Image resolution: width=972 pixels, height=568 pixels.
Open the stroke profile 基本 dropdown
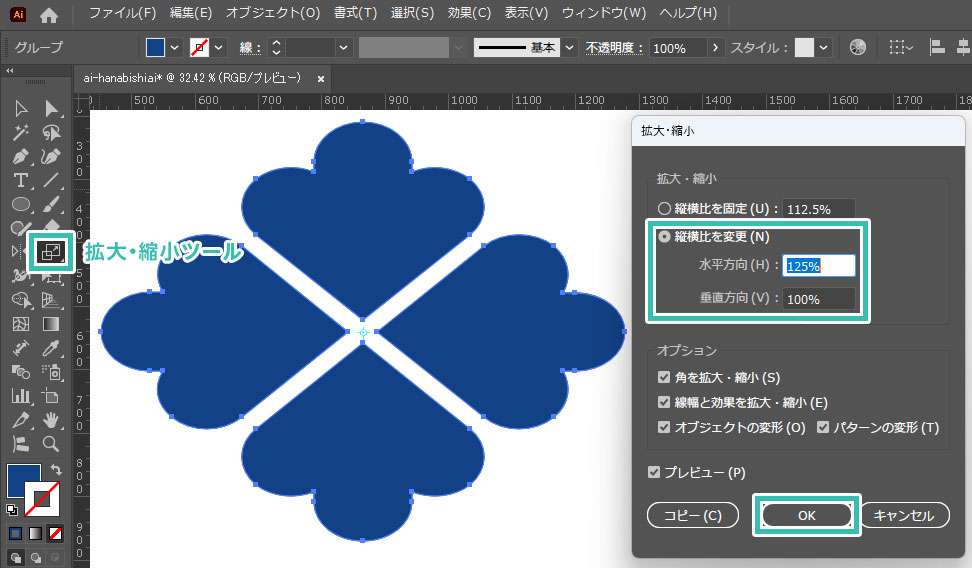coord(569,48)
